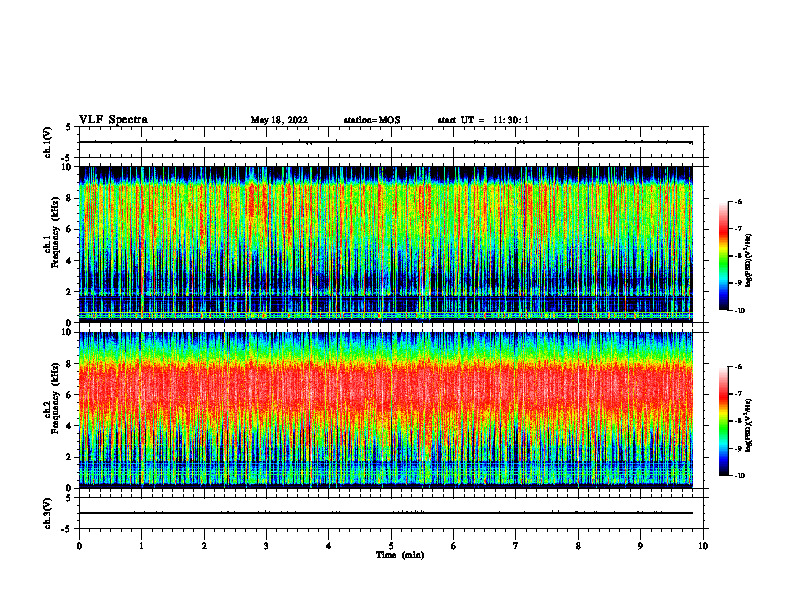Select the "May 18, 2022" date text

pyautogui.click(x=279, y=120)
